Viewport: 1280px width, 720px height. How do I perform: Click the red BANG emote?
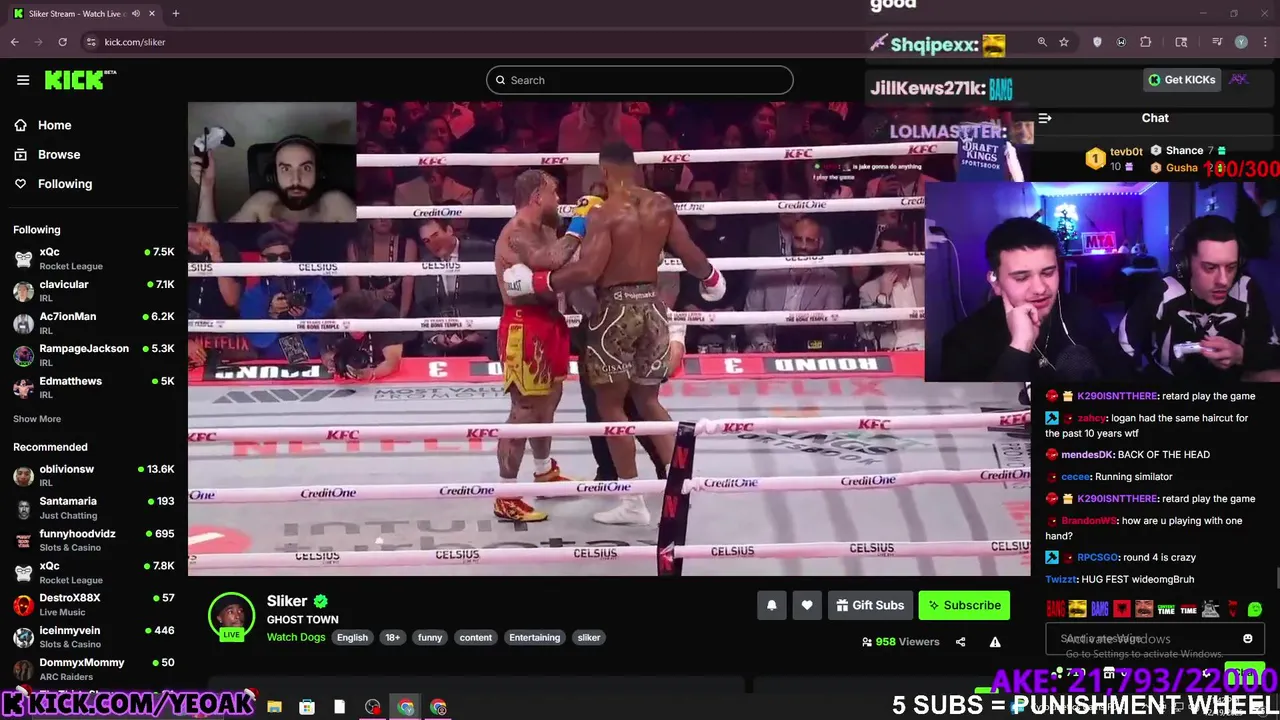click(1055, 609)
